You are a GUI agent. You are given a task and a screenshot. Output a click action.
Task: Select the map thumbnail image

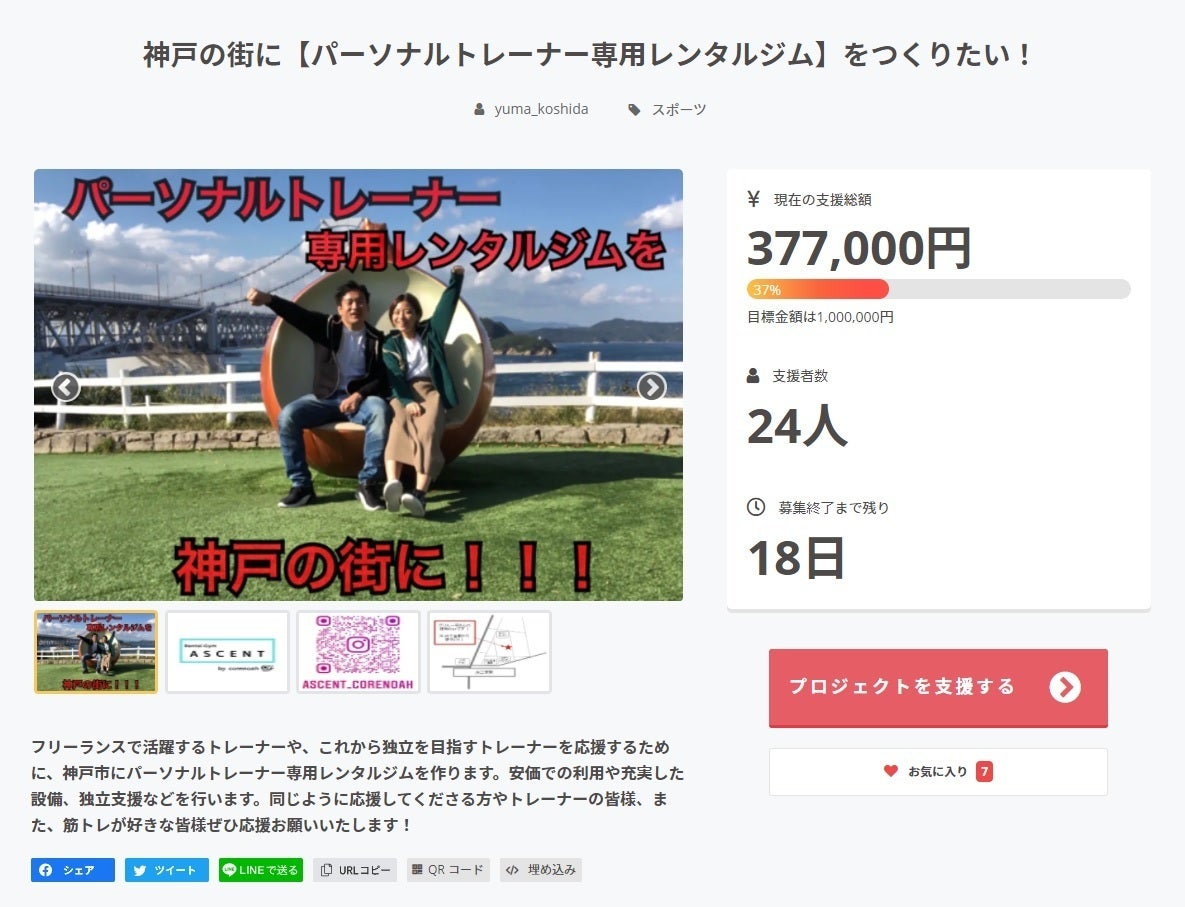[490, 652]
